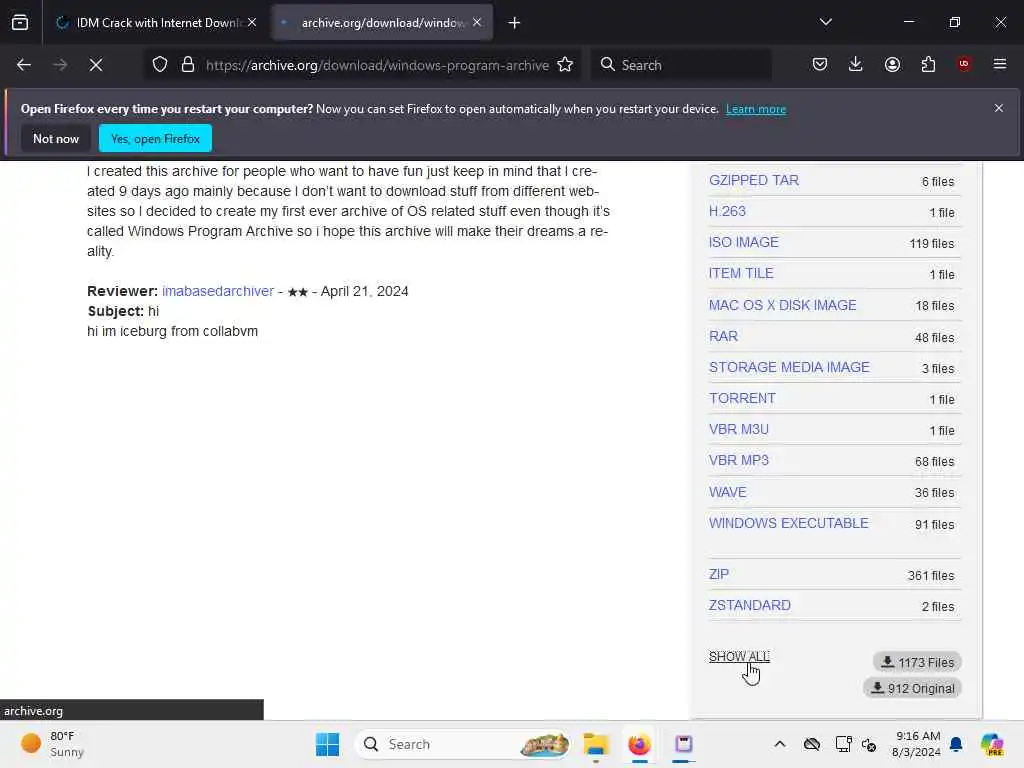Open the display and device tray icon
Screen dimensions: 1024x768
click(x=843, y=744)
